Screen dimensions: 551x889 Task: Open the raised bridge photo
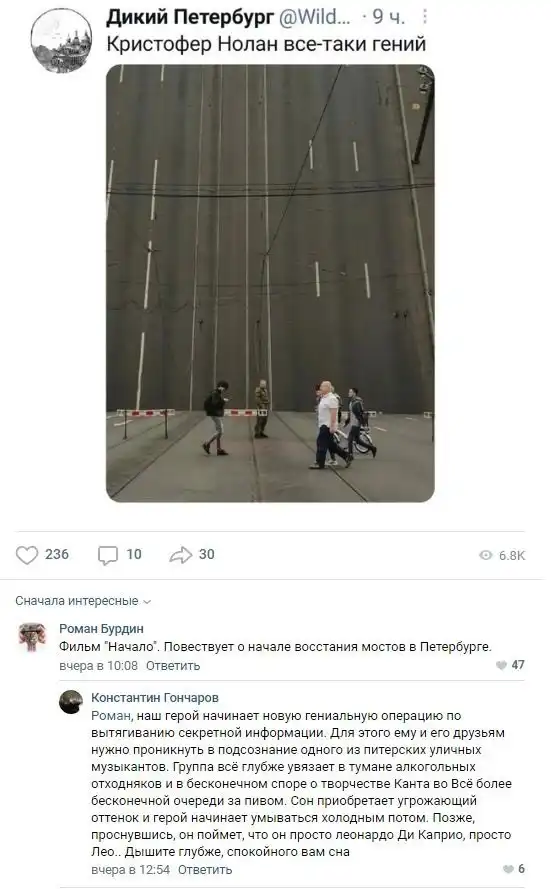click(x=270, y=283)
